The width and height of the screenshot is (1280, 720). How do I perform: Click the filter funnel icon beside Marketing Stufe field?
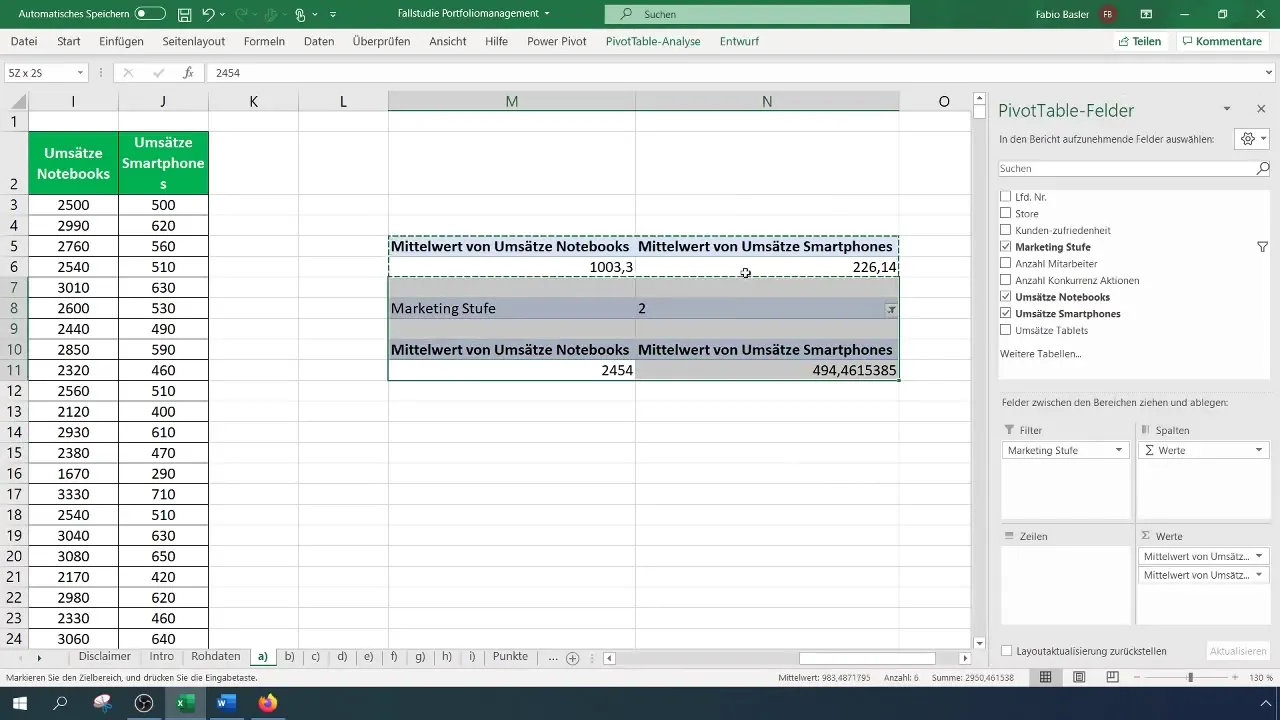coord(1262,247)
